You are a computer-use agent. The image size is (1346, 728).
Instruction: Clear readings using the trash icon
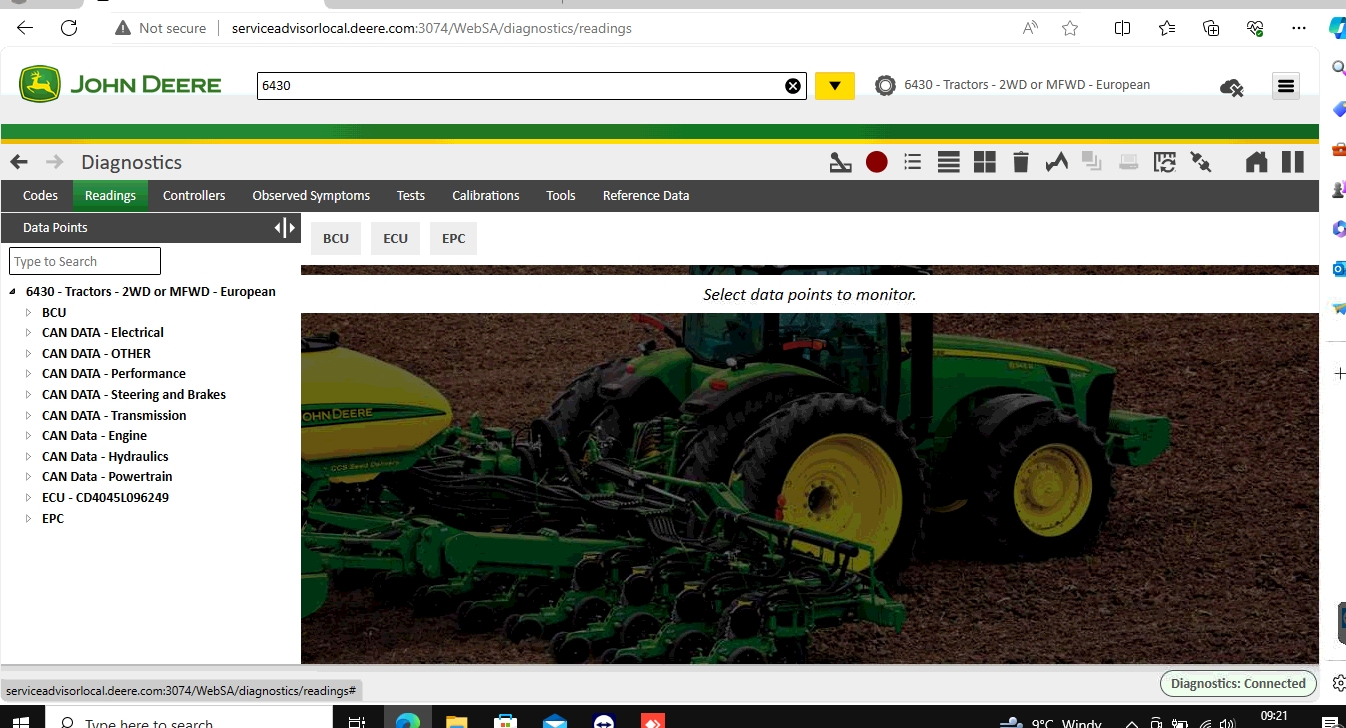coord(1020,161)
